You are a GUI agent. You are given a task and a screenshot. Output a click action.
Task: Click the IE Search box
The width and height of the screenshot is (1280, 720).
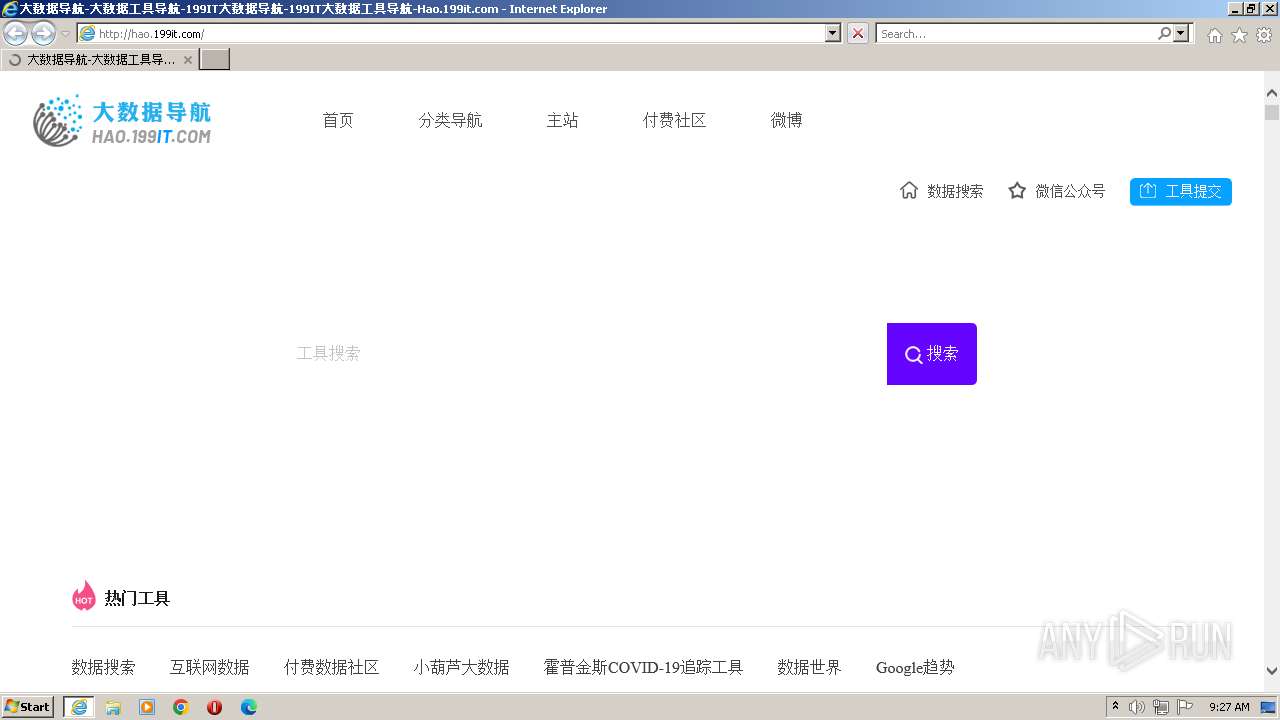click(1016, 34)
